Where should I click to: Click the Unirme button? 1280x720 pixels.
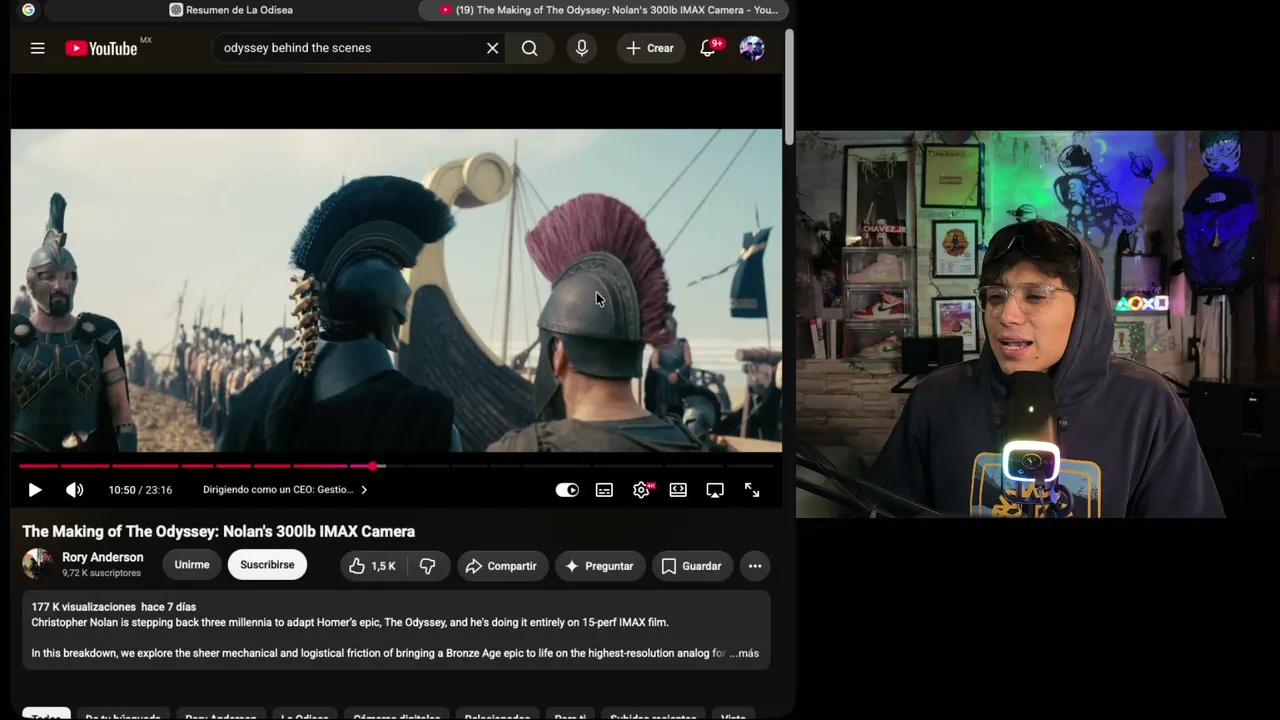pos(192,565)
